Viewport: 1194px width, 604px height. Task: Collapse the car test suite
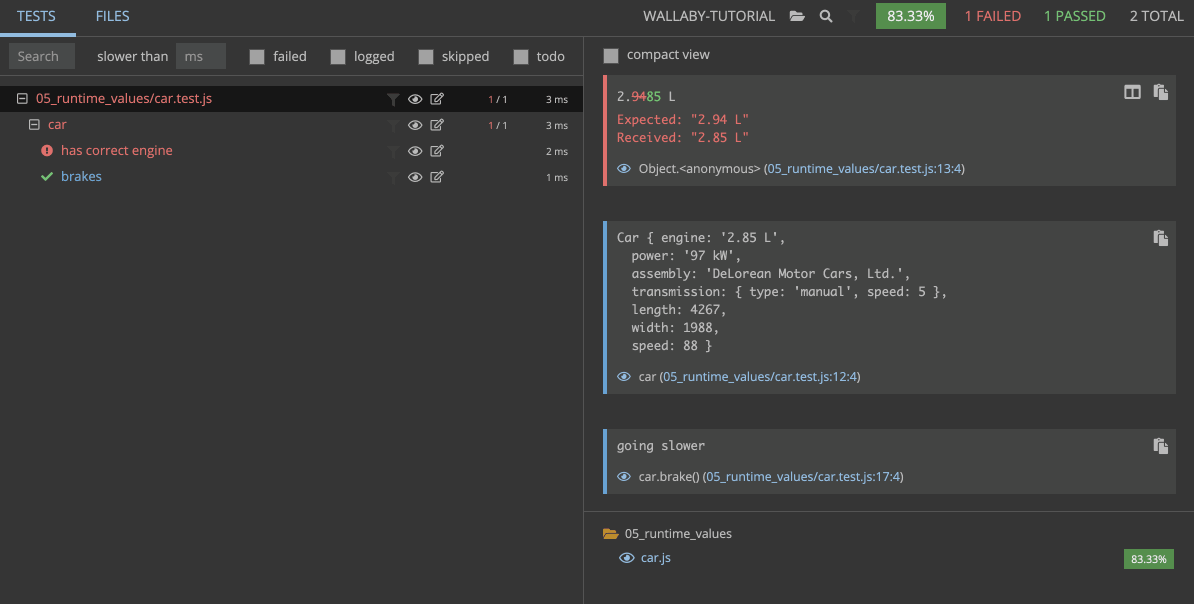(x=34, y=125)
